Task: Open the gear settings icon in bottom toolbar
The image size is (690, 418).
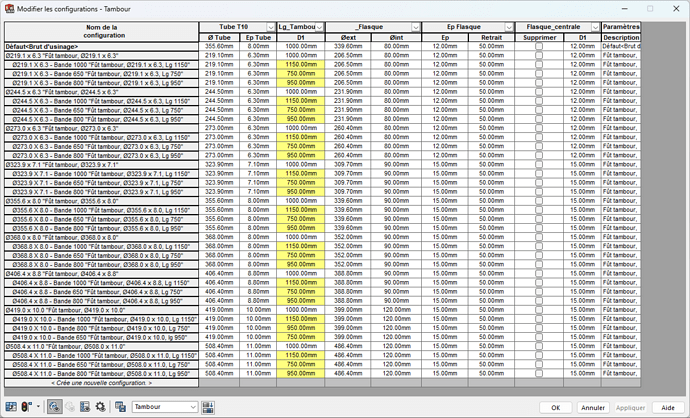Action: (x=101, y=407)
